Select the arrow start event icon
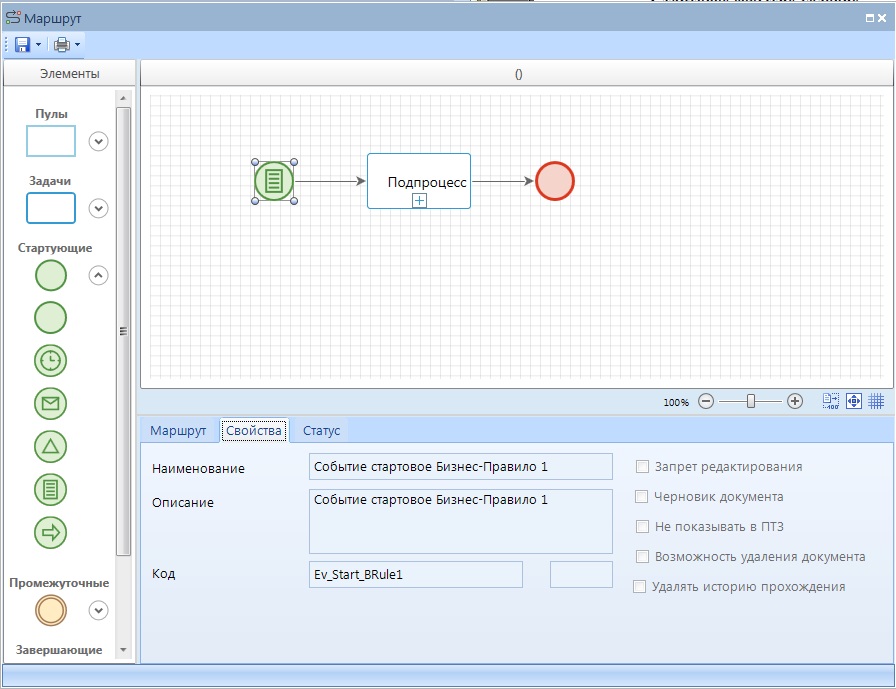 [x=51, y=532]
